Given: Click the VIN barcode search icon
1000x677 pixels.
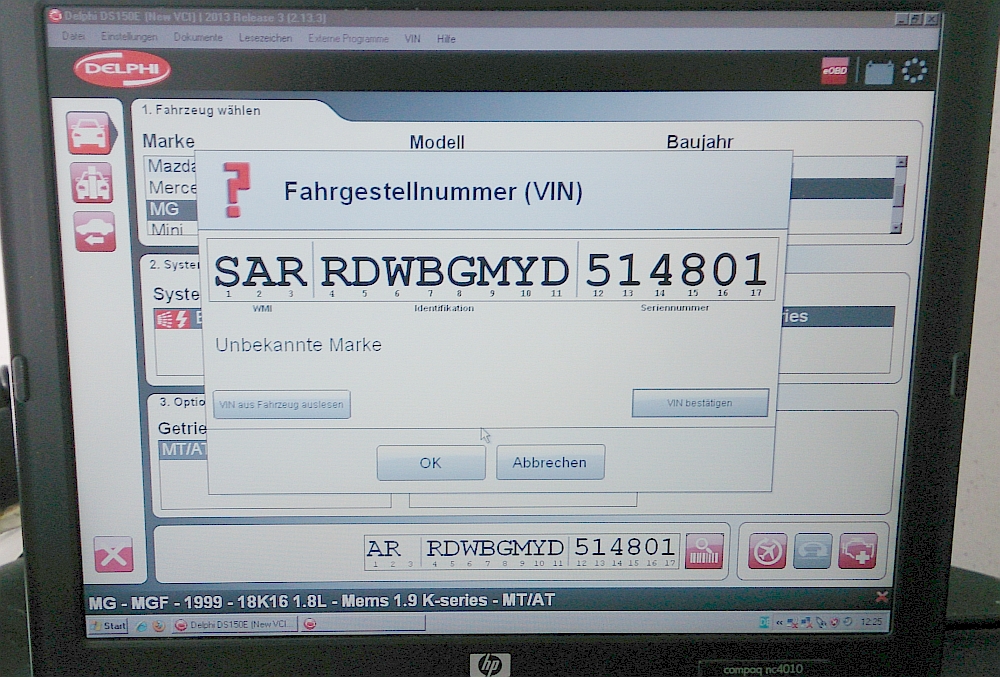Looking at the screenshot, I should 704,552.
